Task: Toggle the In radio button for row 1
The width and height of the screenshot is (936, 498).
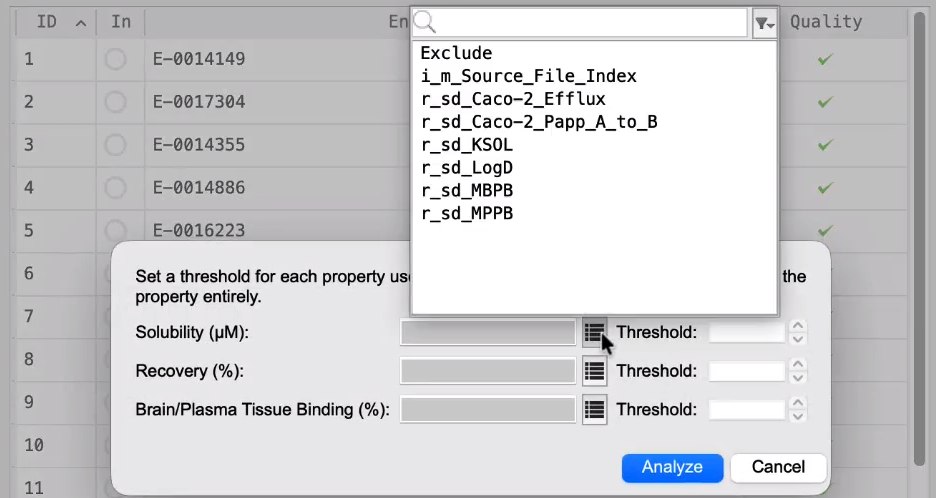Action: tap(115, 59)
